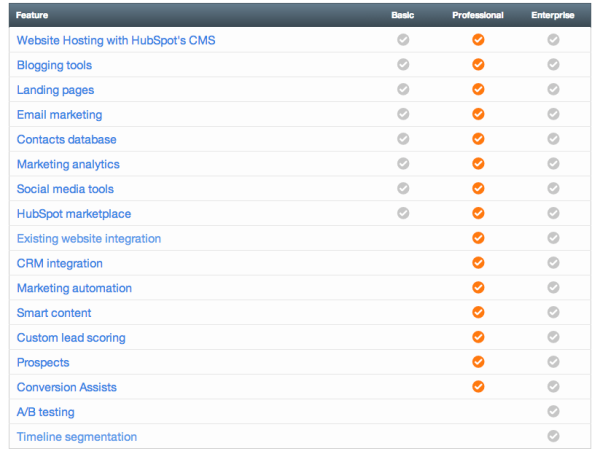Select the Professional column header
This screenshot has width=600, height=454.
point(478,15)
